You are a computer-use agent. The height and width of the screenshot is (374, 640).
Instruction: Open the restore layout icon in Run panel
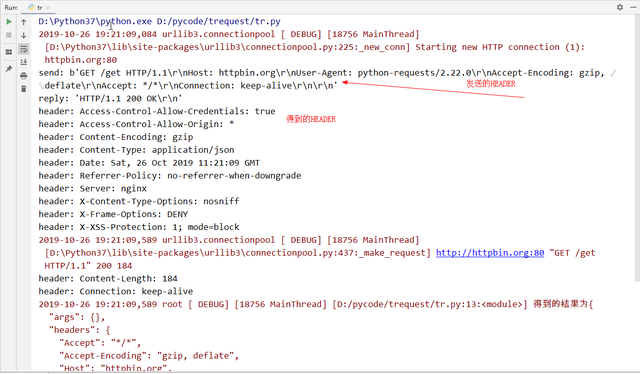coord(9,52)
